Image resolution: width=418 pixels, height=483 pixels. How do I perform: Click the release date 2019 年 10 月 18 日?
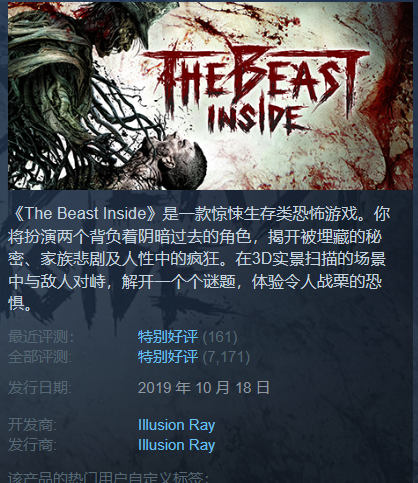204,388
